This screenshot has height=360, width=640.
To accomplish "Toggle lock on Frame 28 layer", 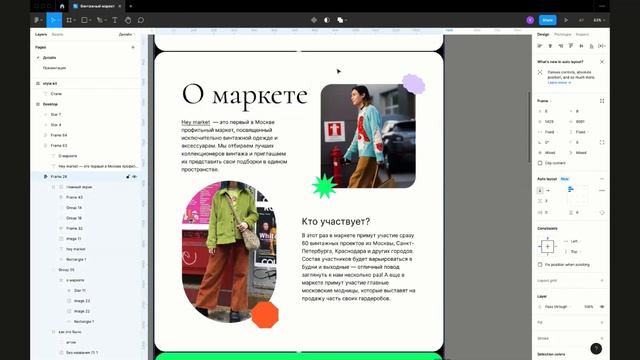I will click(x=128, y=177).
